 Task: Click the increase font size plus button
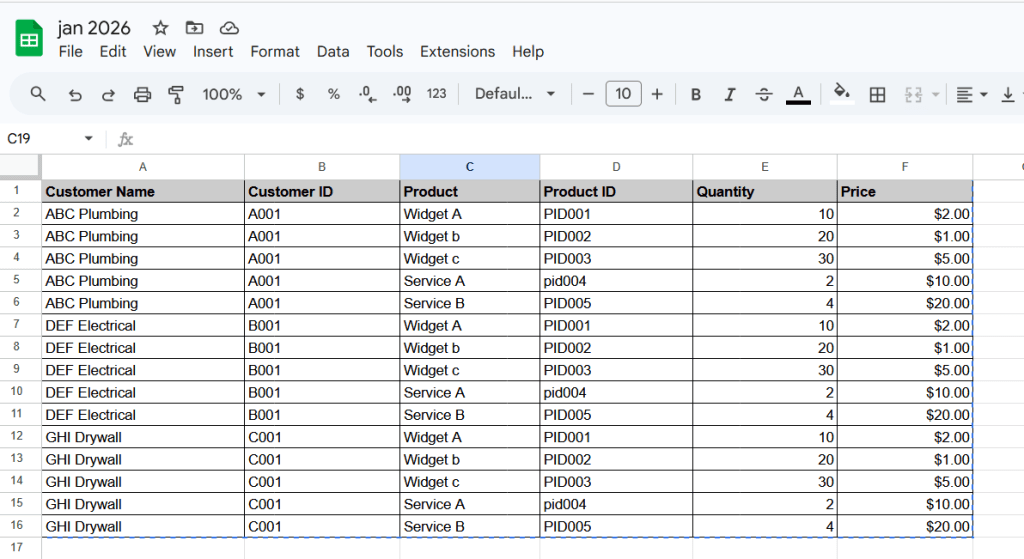click(657, 94)
